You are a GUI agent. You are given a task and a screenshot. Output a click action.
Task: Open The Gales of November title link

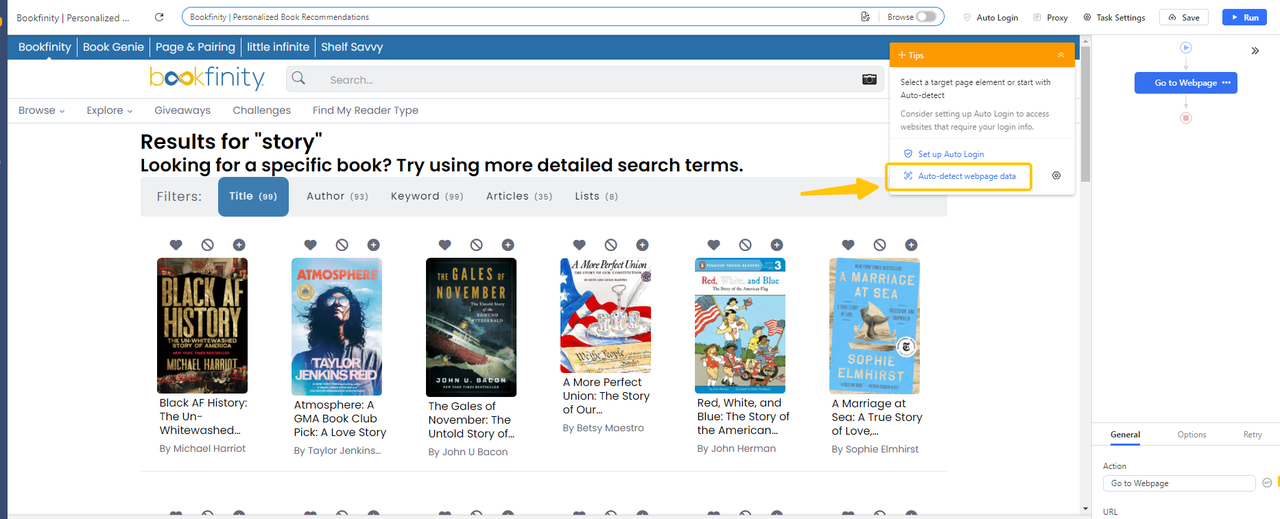point(471,420)
